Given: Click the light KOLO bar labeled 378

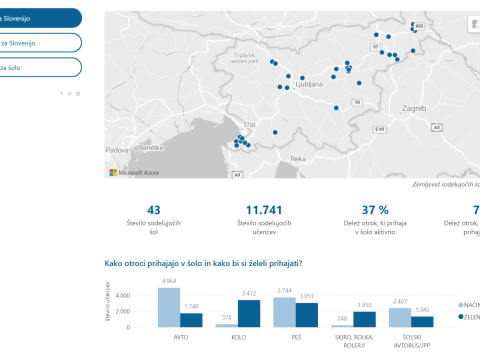Looking at the screenshot, I should point(227,325).
